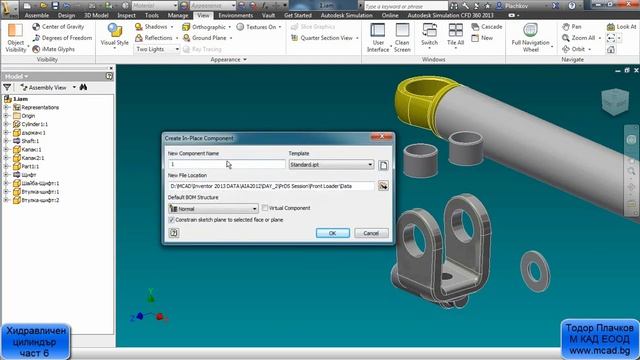Expand the Cylinder1:1 tree node
Image resolution: width=640 pixels, height=360 pixels.
[x=7, y=124]
